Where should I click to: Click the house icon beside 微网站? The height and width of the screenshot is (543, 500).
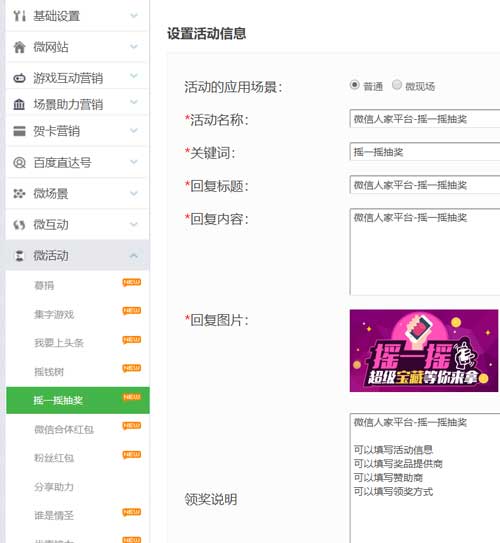(19, 47)
